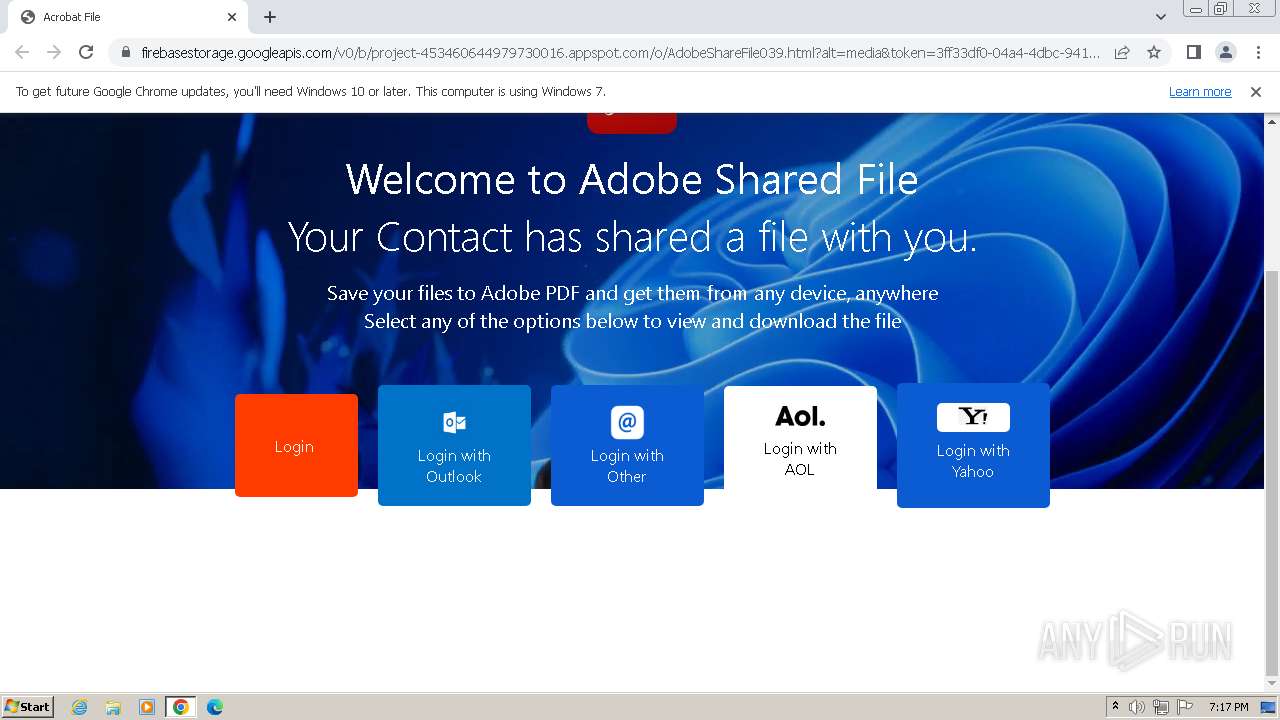Open media player from taskbar
This screenshot has height=720, width=1280.
[x=147, y=707]
